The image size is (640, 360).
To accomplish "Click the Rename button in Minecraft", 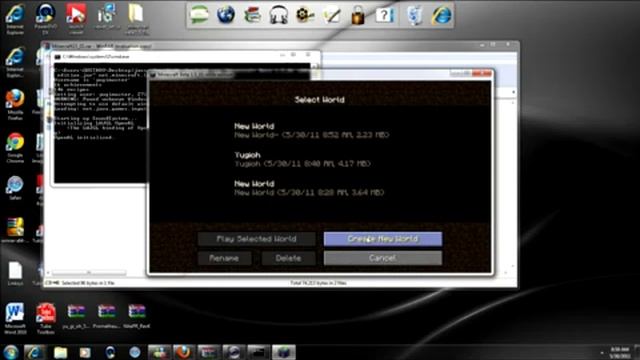I will [224, 258].
